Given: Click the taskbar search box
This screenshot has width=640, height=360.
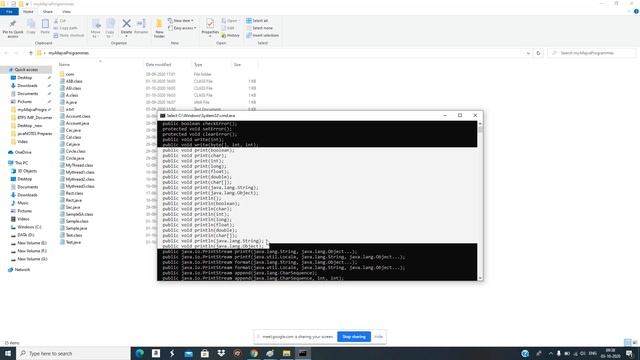Looking at the screenshot, I should [73, 353].
